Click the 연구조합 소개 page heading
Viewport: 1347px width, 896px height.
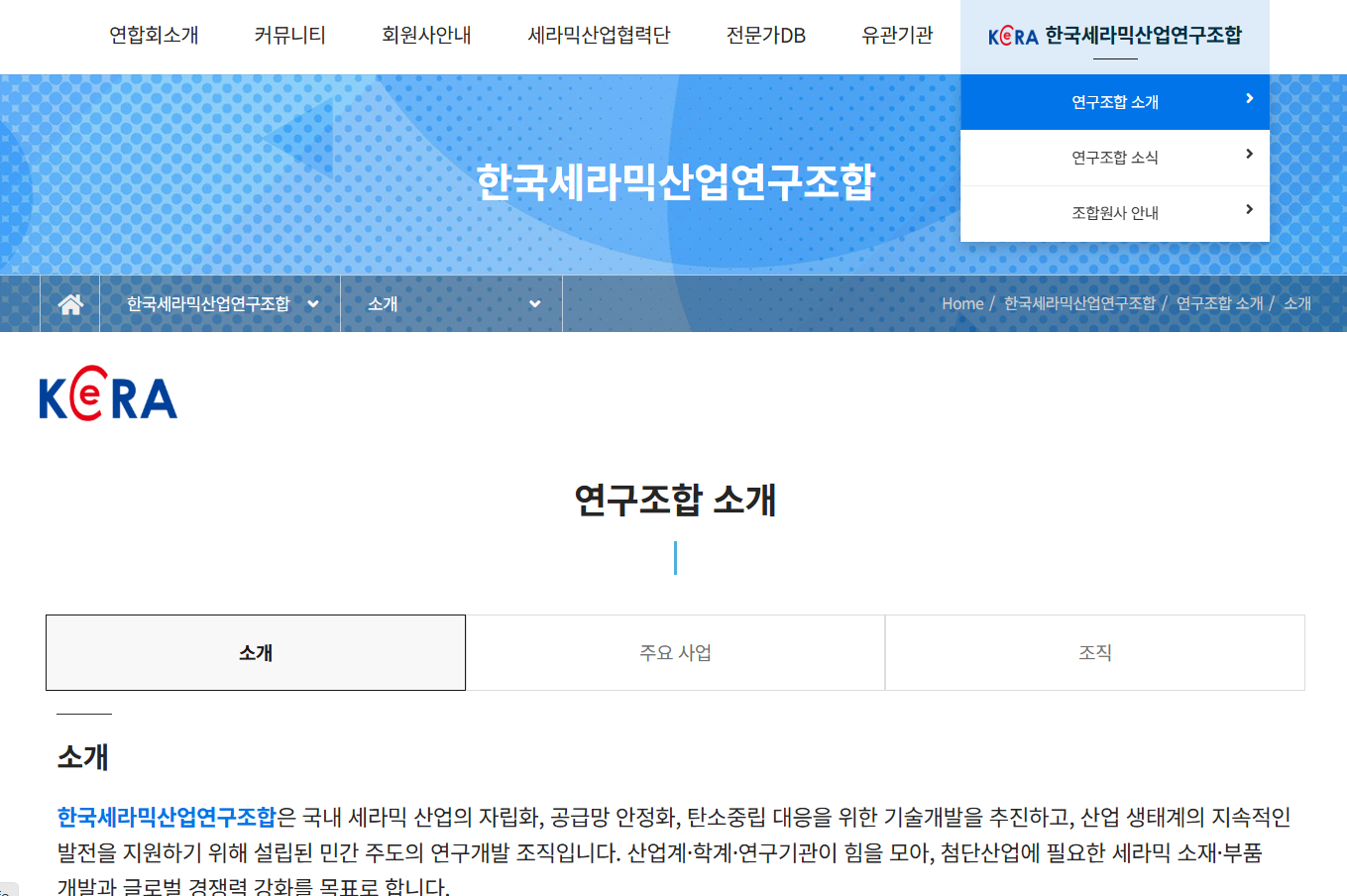point(675,500)
